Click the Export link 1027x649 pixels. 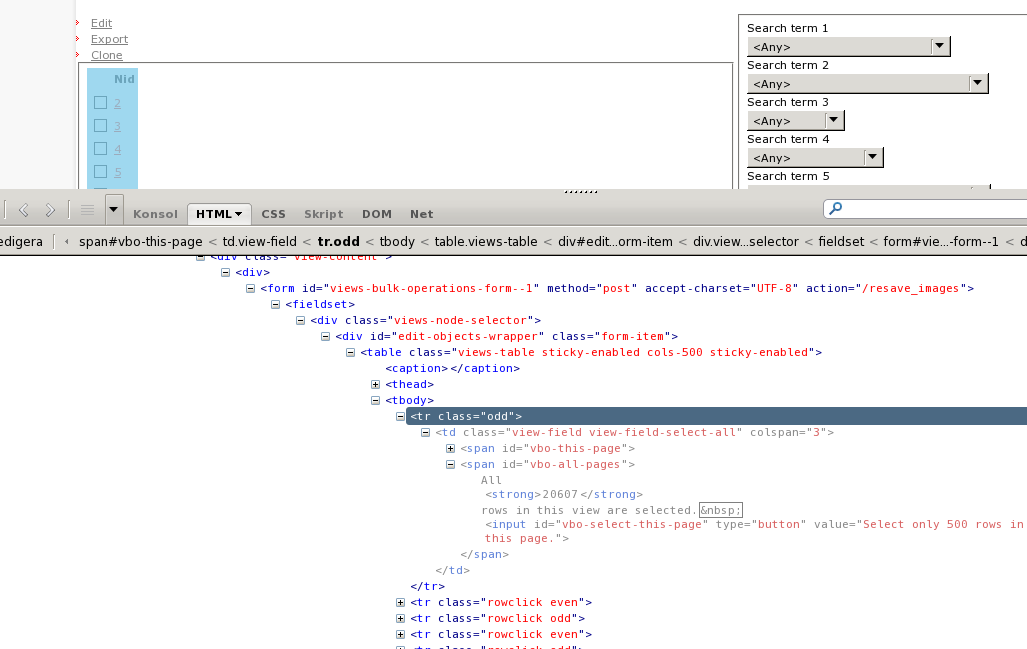coord(109,39)
